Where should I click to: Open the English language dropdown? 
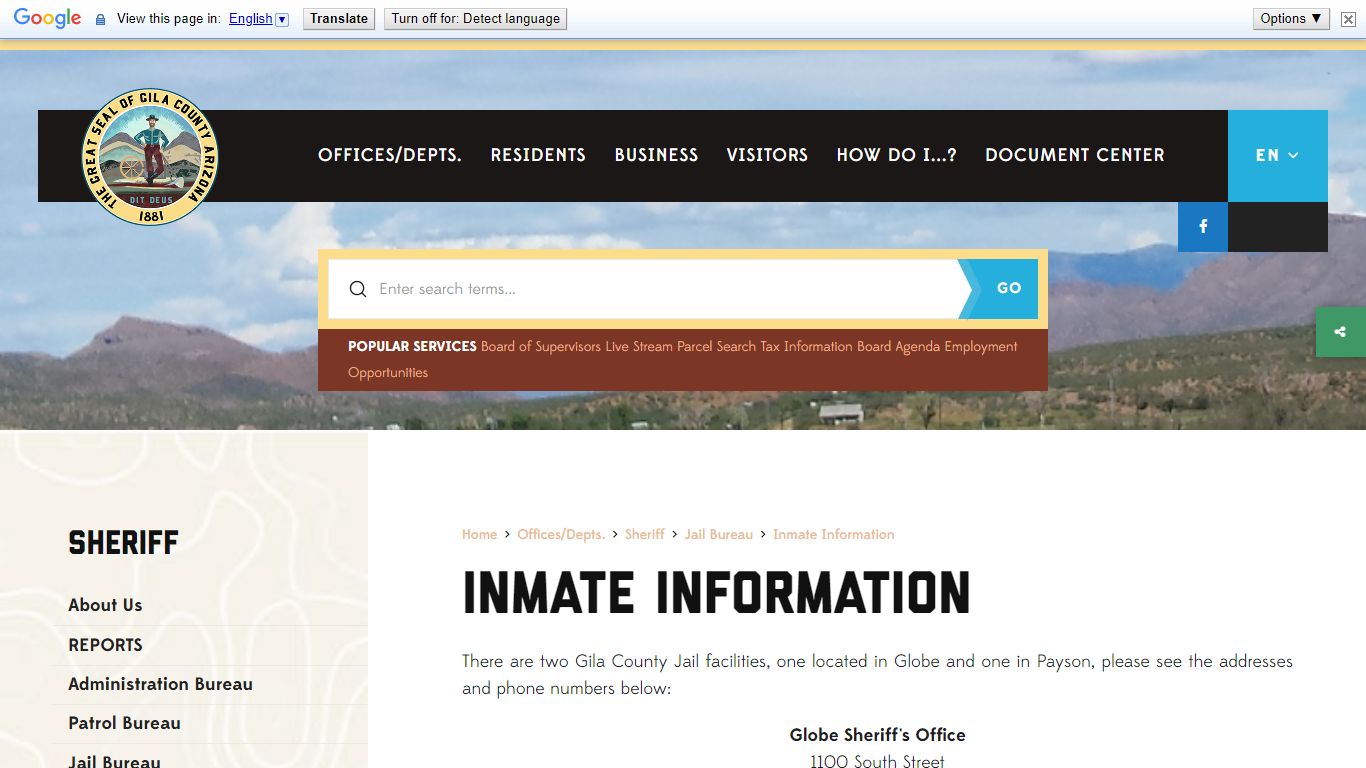(x=258, y=19)
